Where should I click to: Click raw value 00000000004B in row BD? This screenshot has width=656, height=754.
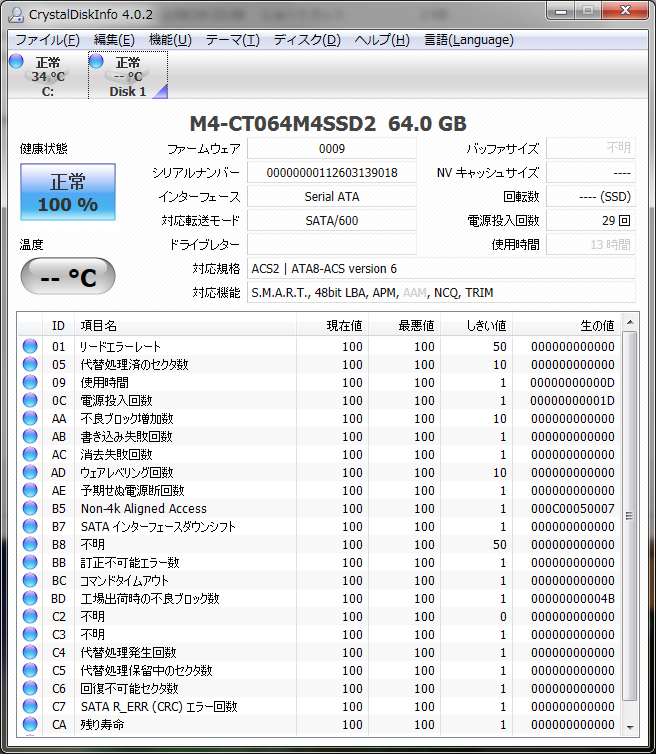pos(573,598)
